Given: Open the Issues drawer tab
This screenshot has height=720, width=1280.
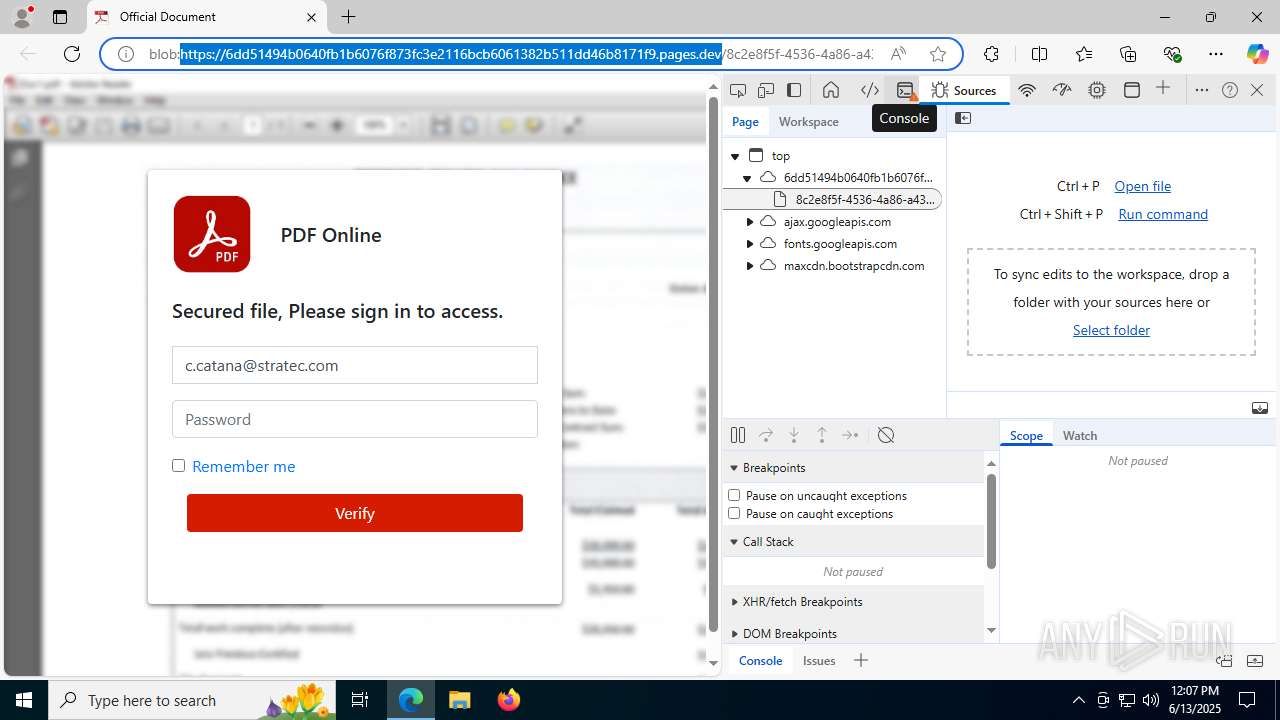Looking at the screenshot, I should pyautogui.click(x=819, y=660).
